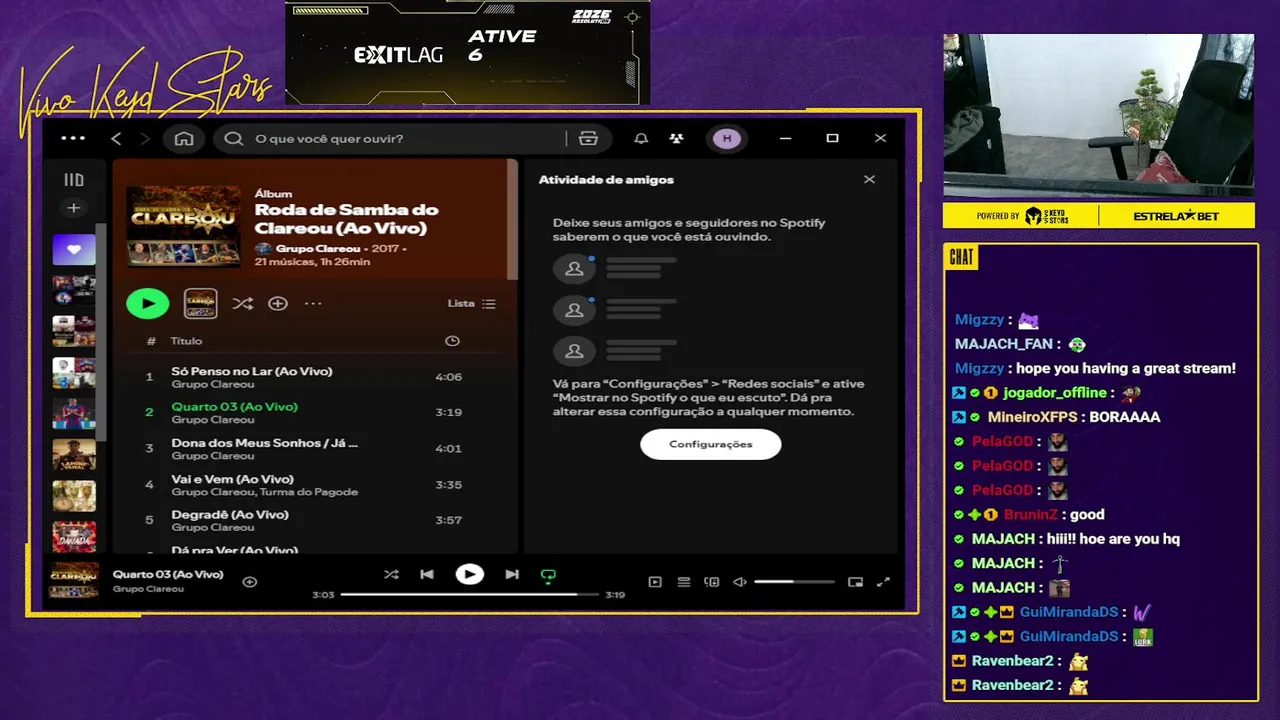Click 'Grupo Clareou' under now playing title
The image size is (1280, 720).
[x=148, y=589]
